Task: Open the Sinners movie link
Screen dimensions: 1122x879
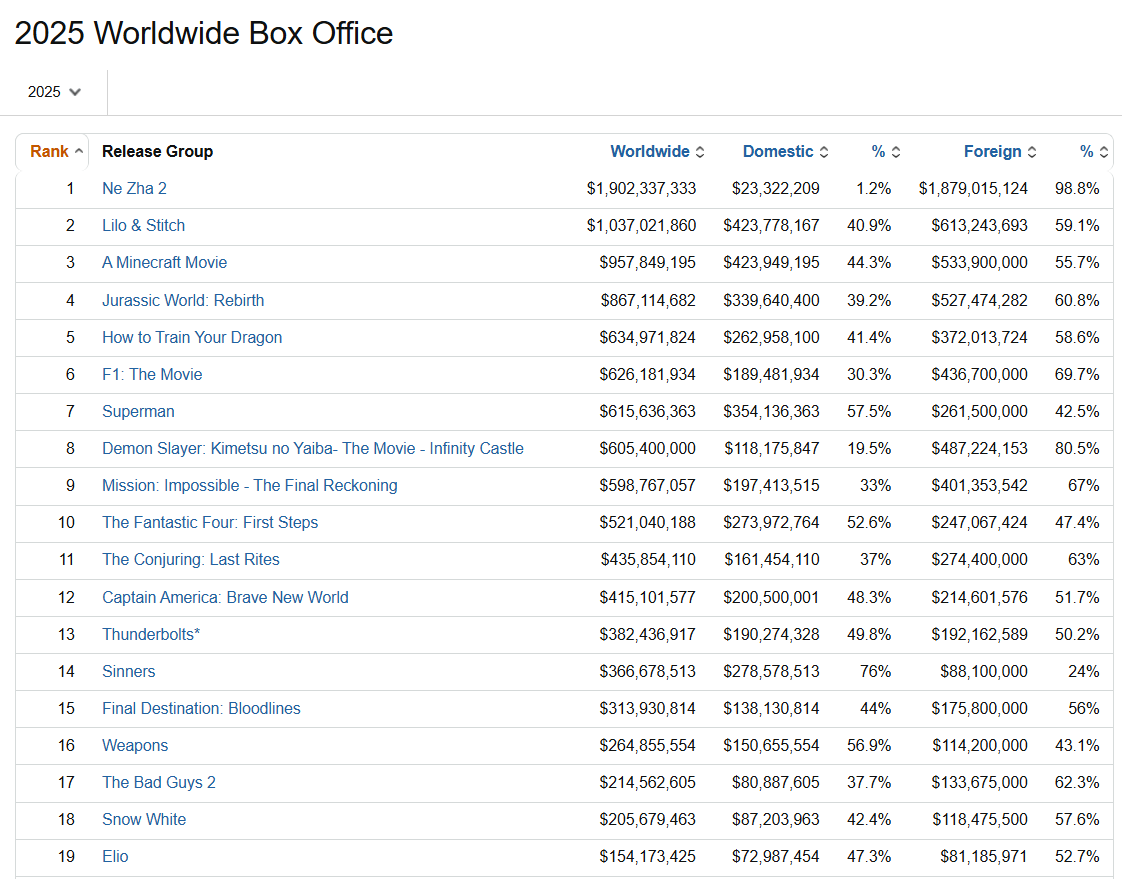Action: pos(129,671)
